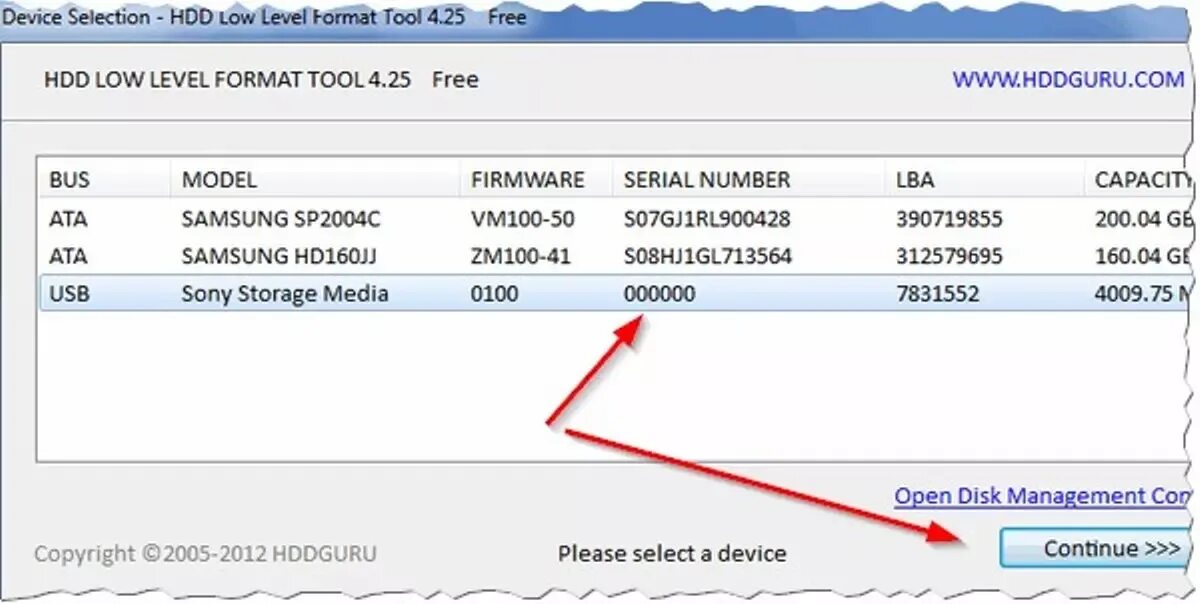Visit the WWW.HDDGURU.COM link
Viewport: 1200px width, 604px height.
(1067, 80)
